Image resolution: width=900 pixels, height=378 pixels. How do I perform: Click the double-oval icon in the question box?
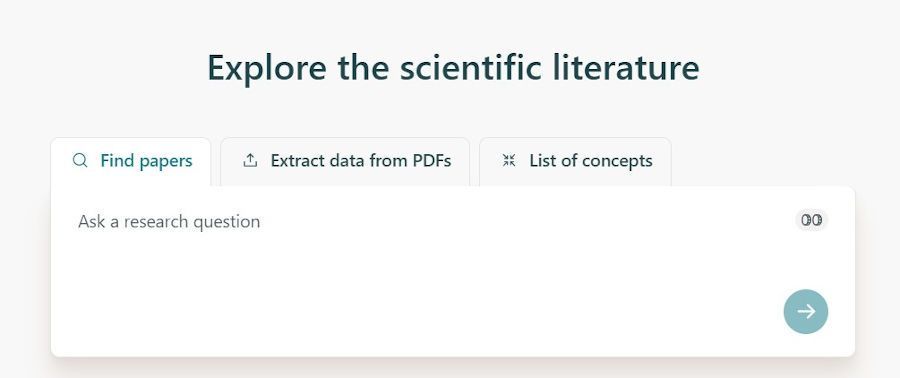pyautogui.click(x=812, y=220)
